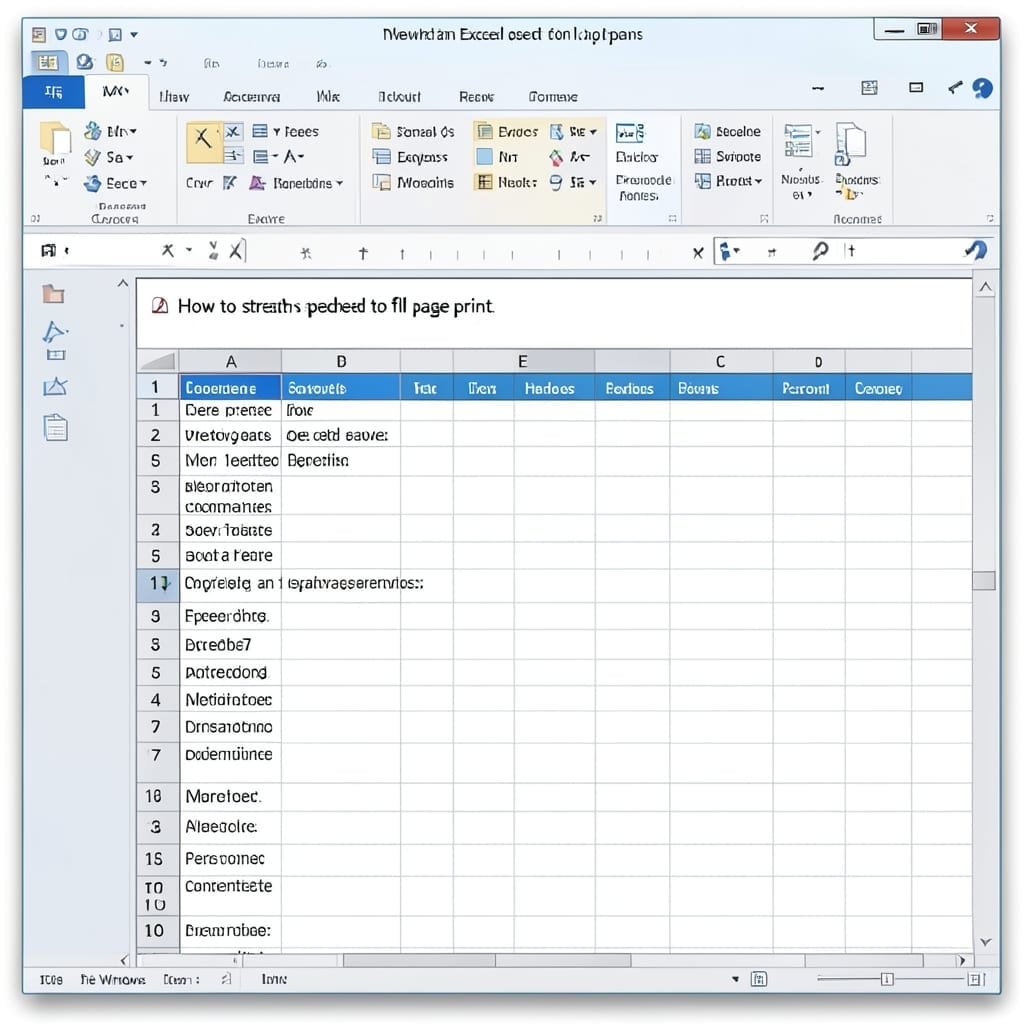This screenshot has width=1024, height=1024.
Task: Select the cell containing Mlorefoec
Action: pyautogui.click(x=231, y=796)
